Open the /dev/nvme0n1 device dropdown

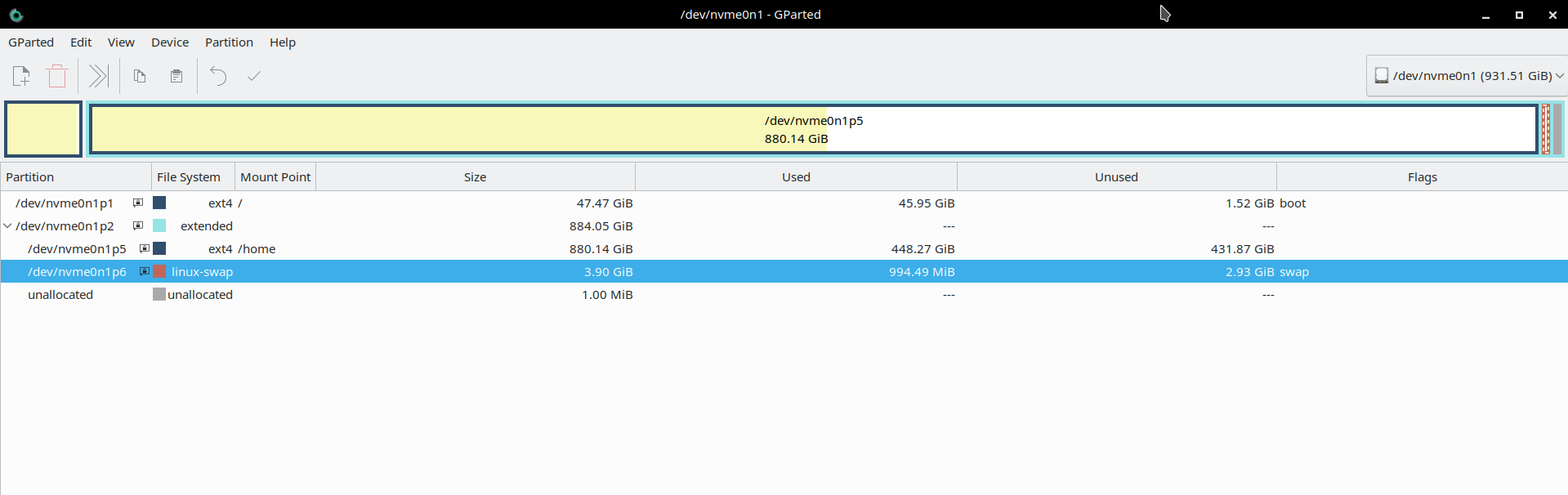click(x=1466, y=76)
